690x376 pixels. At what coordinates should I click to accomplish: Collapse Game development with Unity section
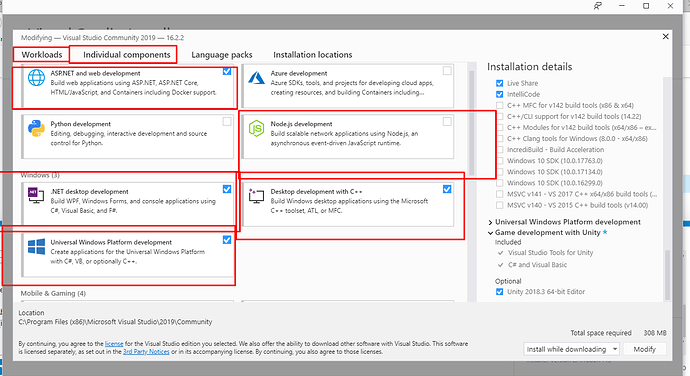[490, 233]
